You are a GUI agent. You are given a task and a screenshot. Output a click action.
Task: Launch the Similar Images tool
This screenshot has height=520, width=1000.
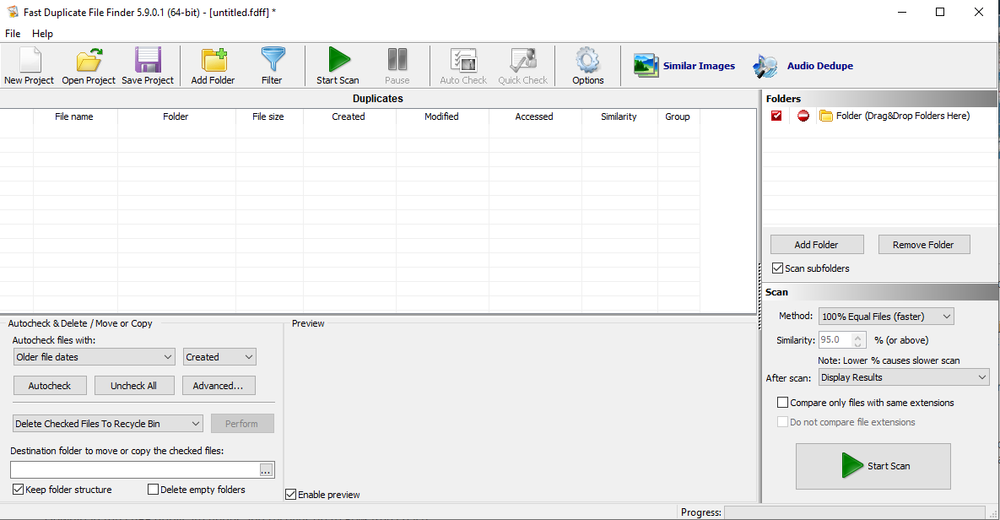pos(684,66)
